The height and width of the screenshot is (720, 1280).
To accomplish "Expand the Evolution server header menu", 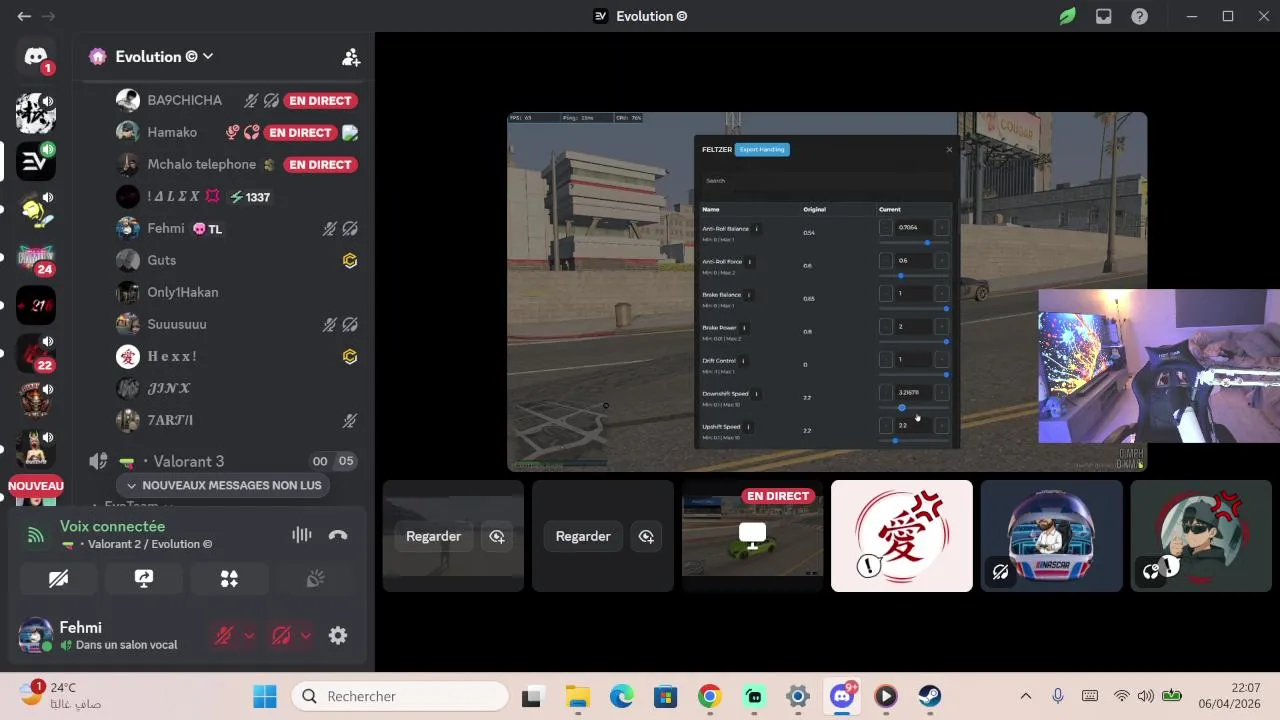I will point(208,57).
